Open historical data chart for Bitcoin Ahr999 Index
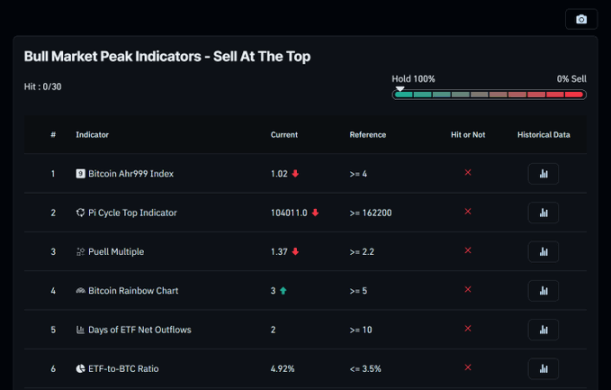 point(543,174)
